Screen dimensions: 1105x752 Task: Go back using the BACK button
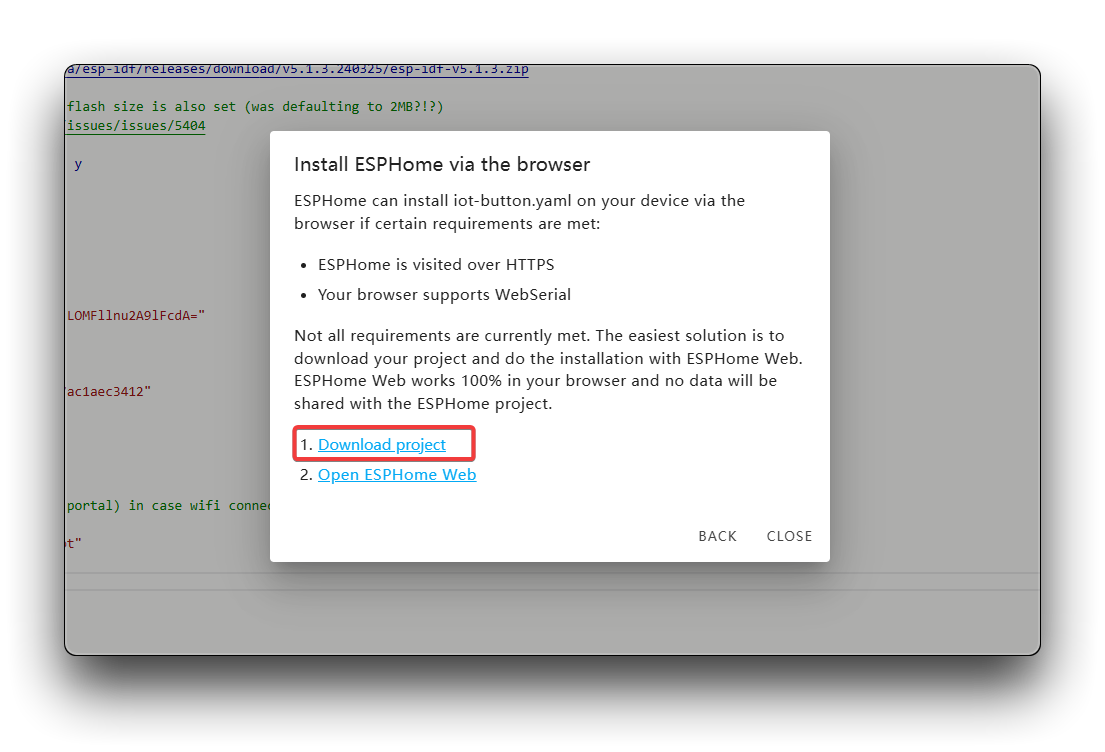coord(717,536)
